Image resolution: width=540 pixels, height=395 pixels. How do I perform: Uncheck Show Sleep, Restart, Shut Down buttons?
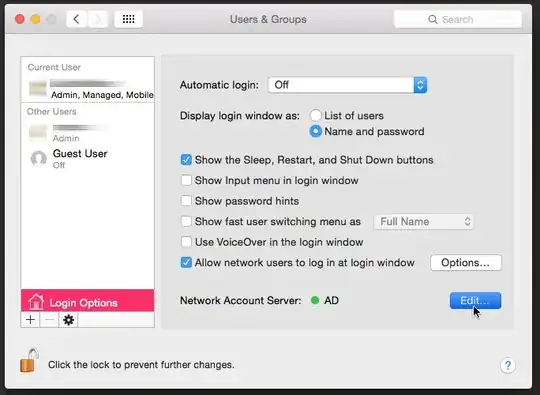186,160
